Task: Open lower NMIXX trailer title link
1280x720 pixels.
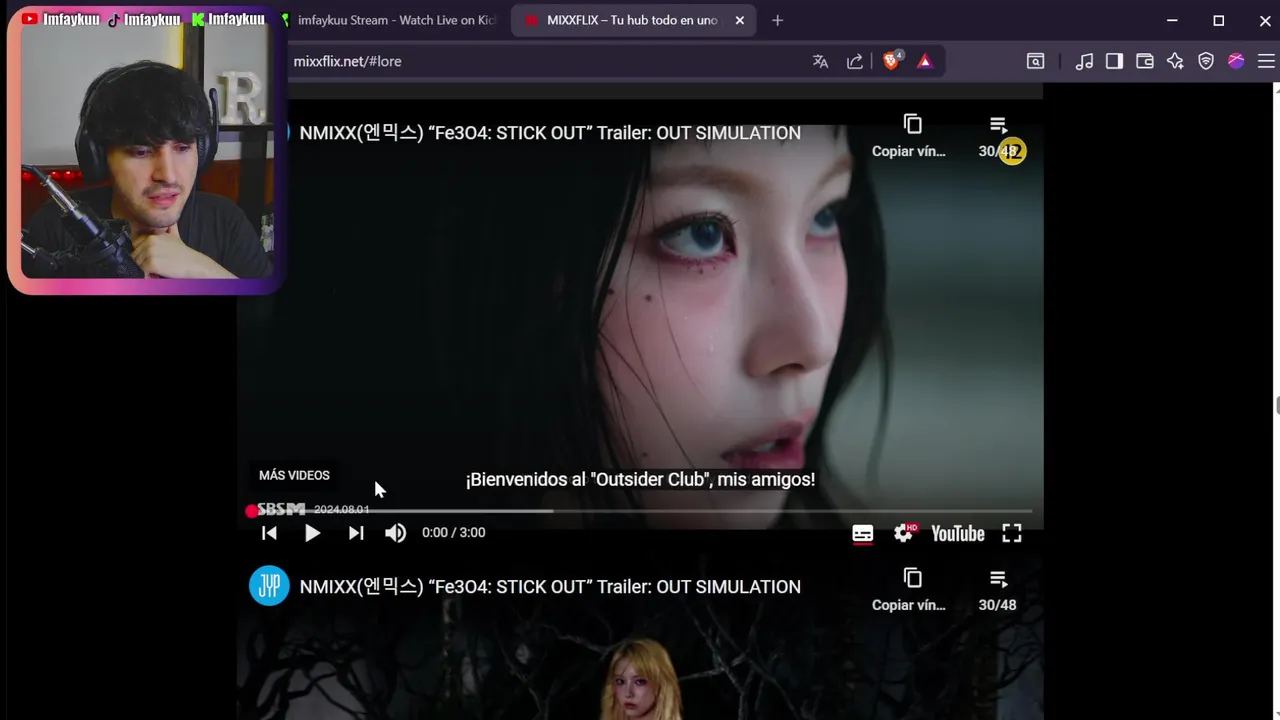Action: coord(550,587)
